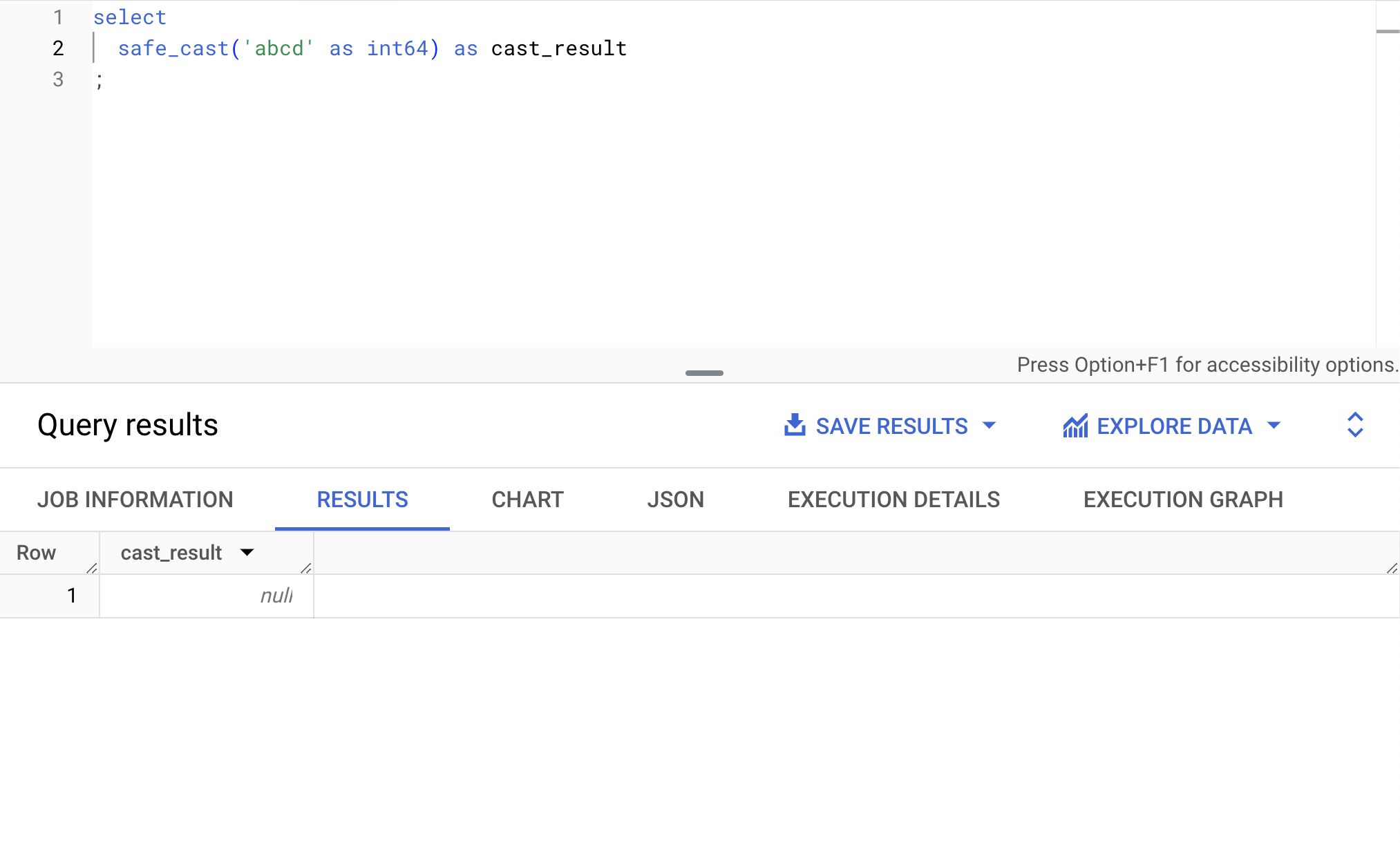Click the Explore Data chart icon
The width and height of the screenshot is (1400, 843).
1075,426
